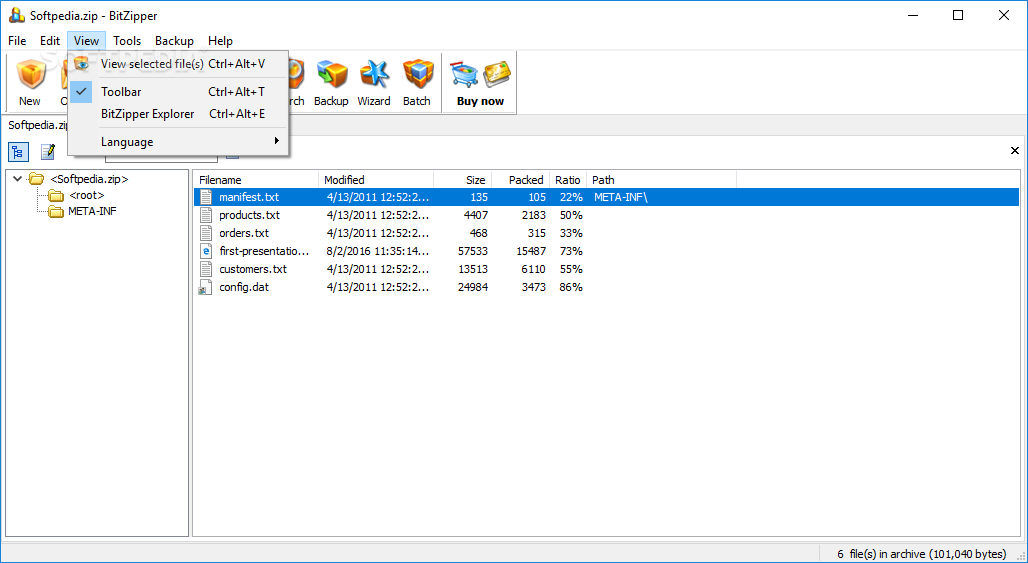Select the first-presentatio... file
The width and height of the screenshot is (1028, 563).
pyautogui.click(x=264, y=251)
